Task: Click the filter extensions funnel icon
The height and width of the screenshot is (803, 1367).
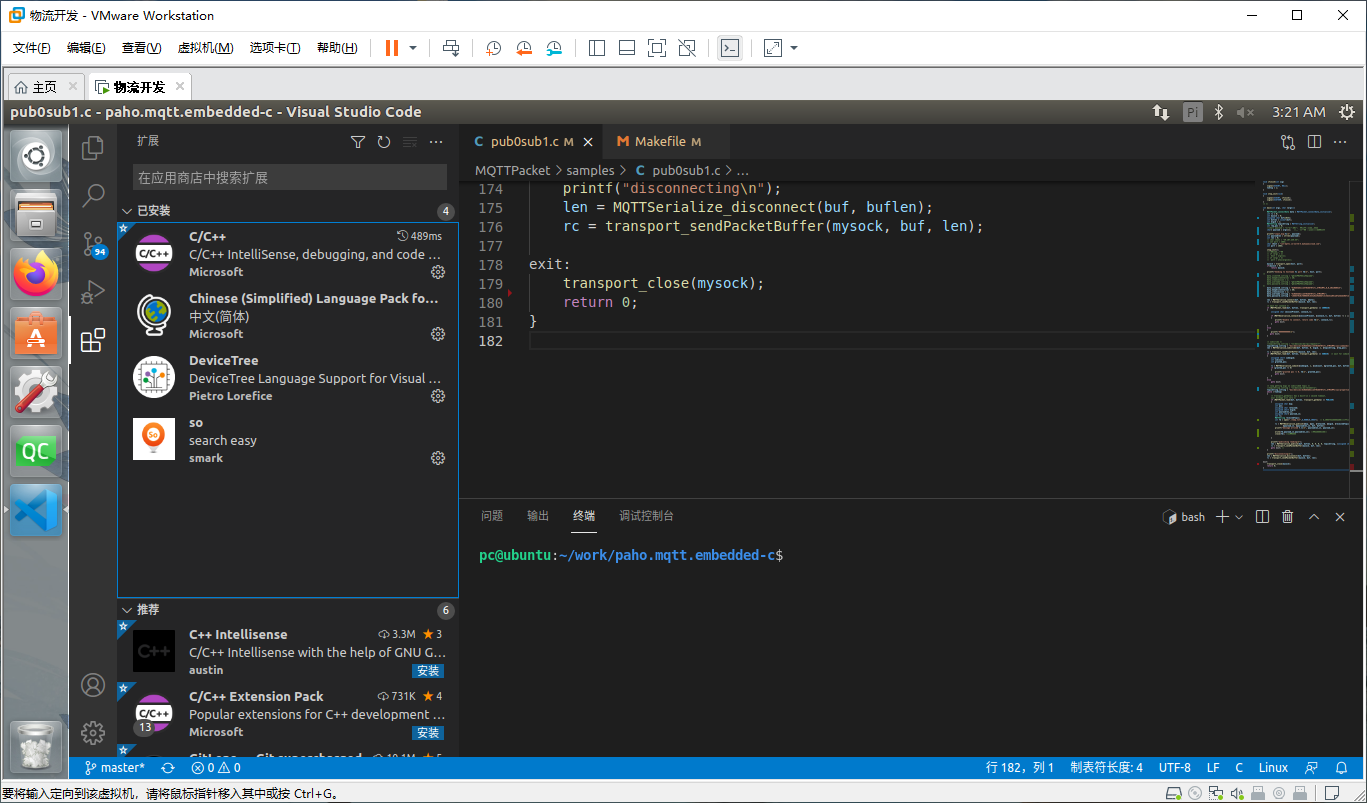Action: [x=358, y=142]
